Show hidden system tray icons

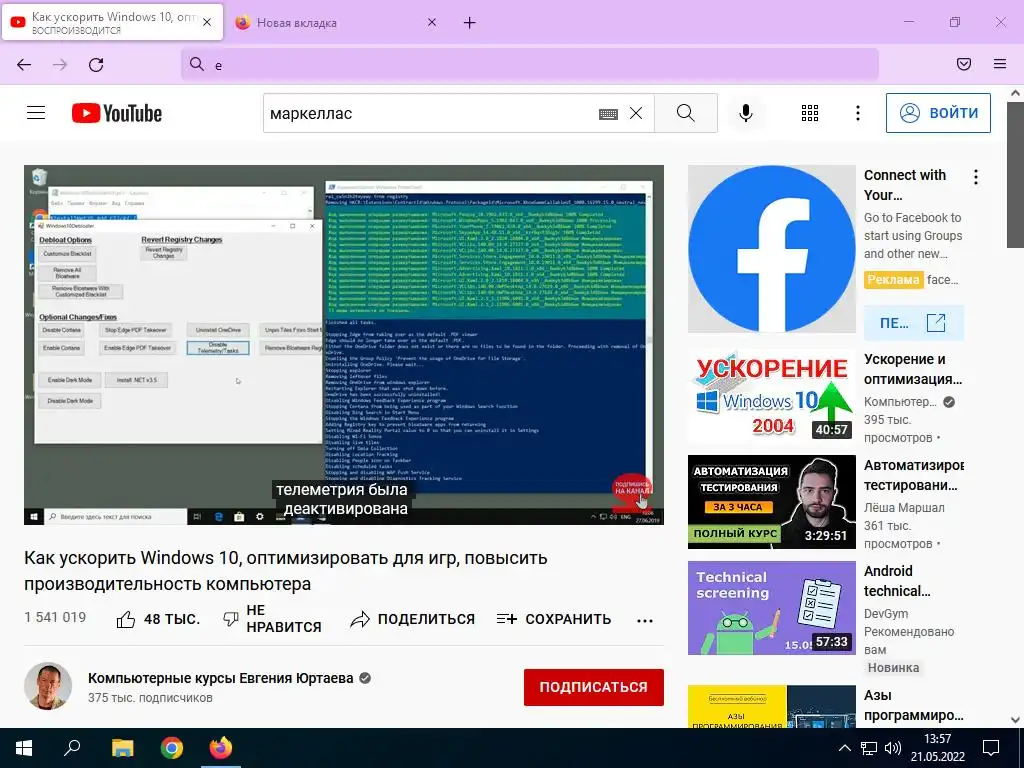[x=844, y=748]
